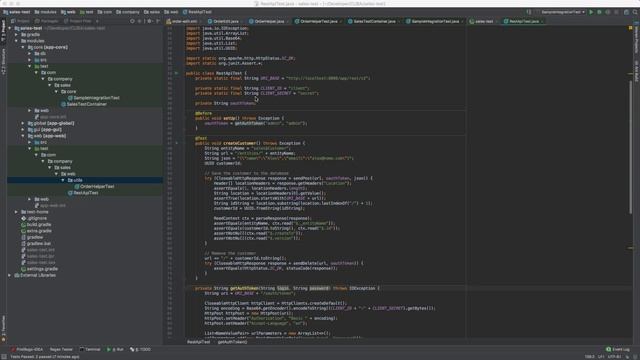Click the company crumb in the navigation bar

[x=128, y=12]
